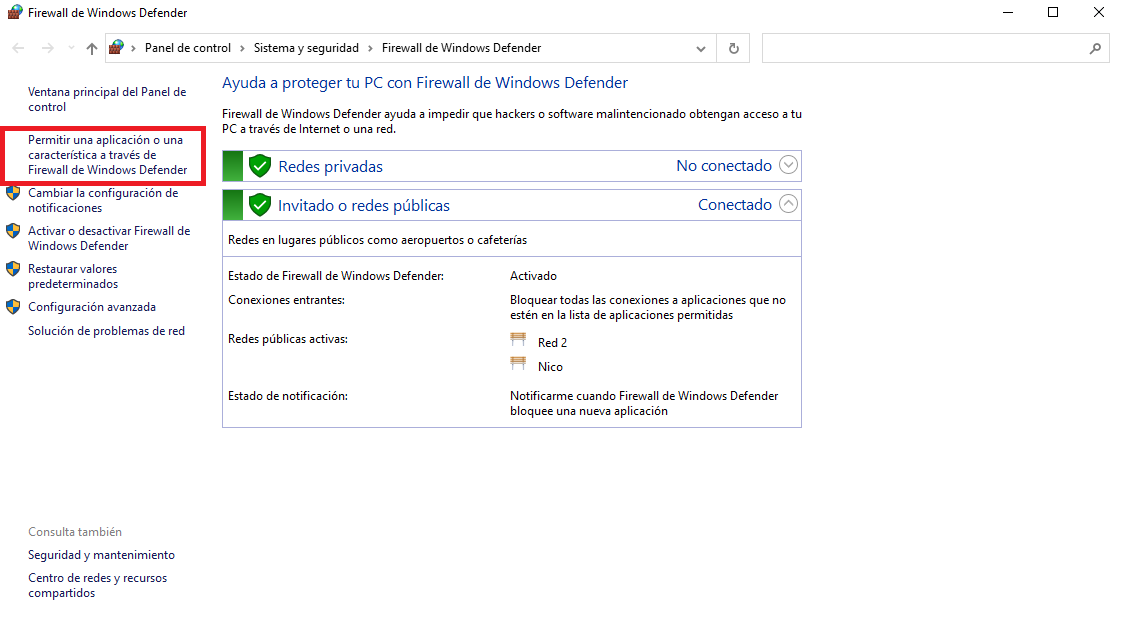The image size is (1121, 619).
Task: Open the Sistema y seguridad breadcrumb
Action: 306,48
